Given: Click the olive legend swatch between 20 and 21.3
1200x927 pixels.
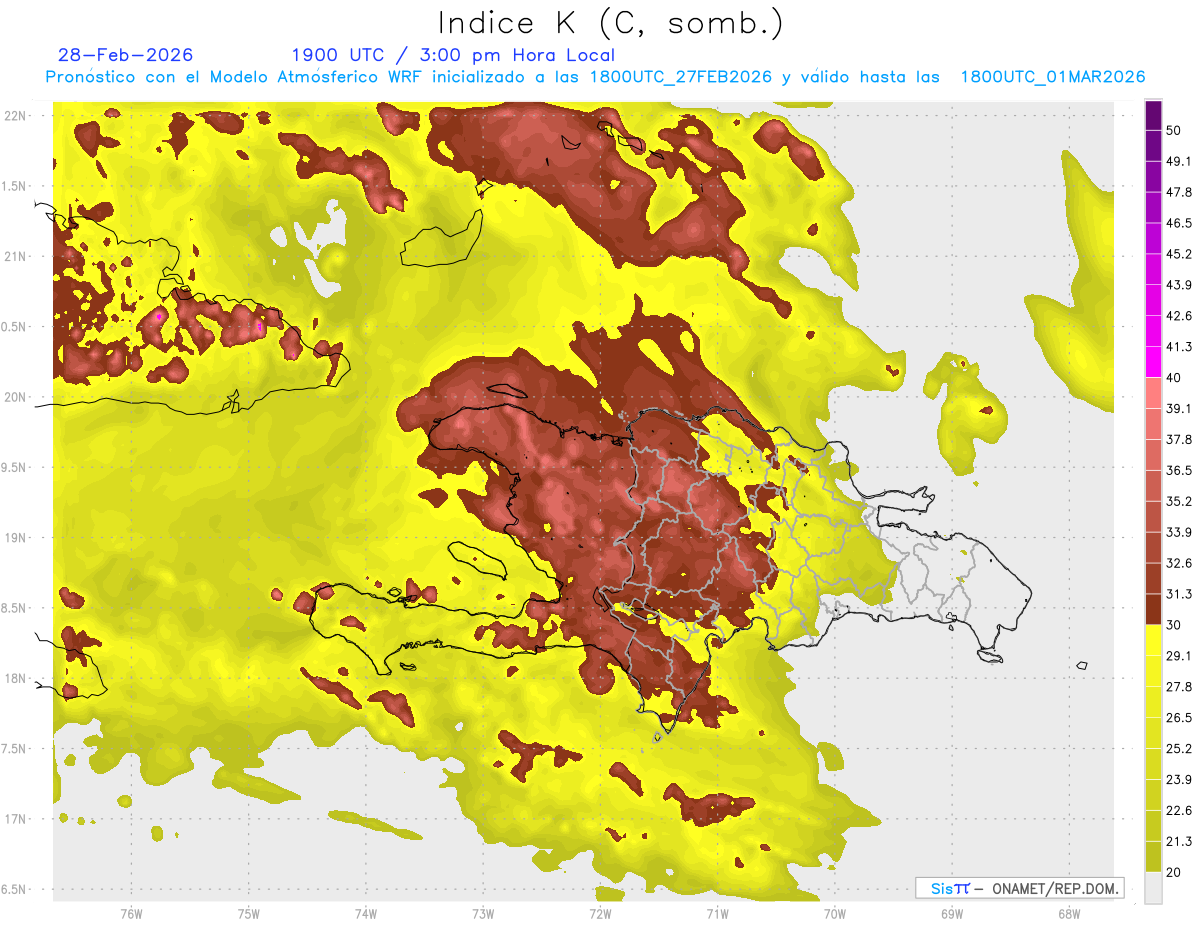Looking at the screenshot, I should [x=1153, y=857].
